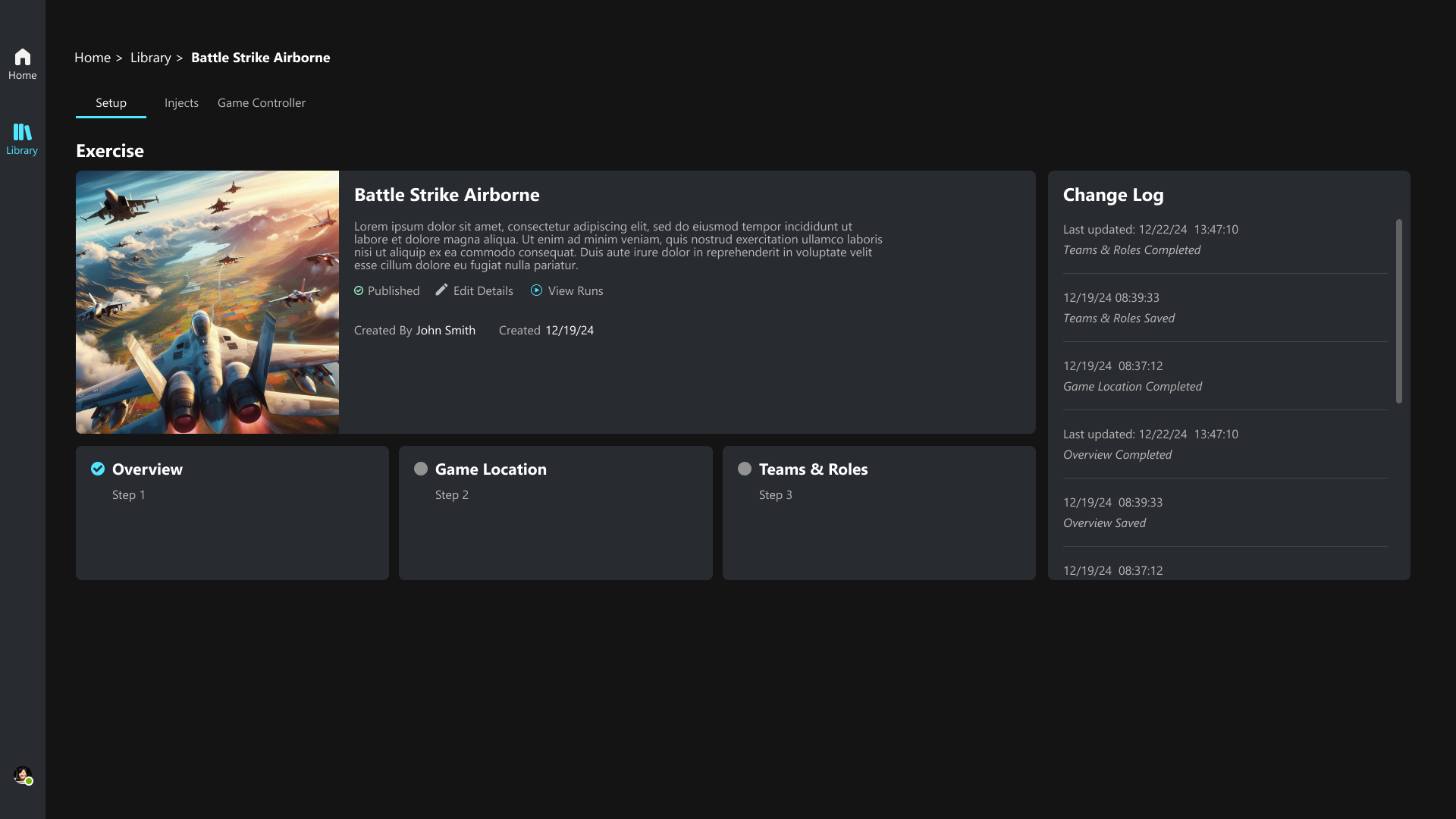Open the Game Controller tab
The image size is (1456, 819).
pos(262,103)
